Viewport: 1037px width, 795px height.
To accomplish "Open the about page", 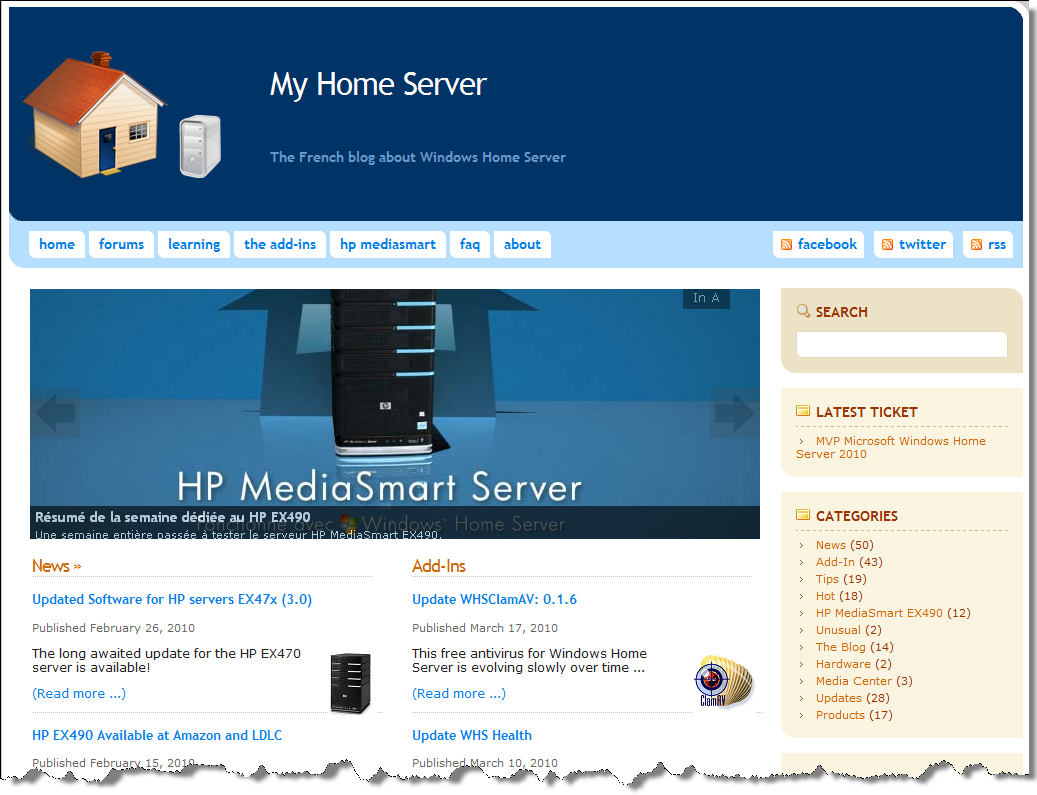I will click(522, 244).
